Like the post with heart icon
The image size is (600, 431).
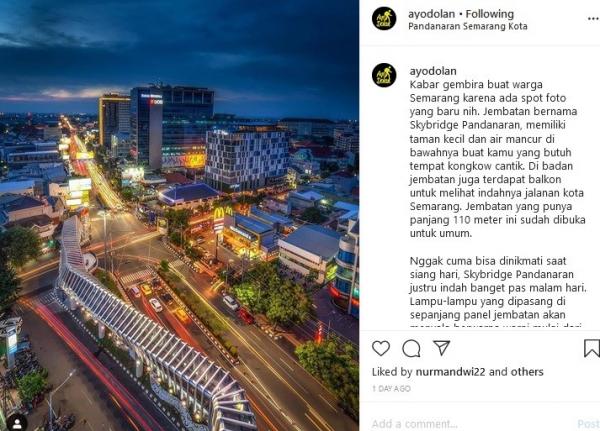(x=381, y=348)
